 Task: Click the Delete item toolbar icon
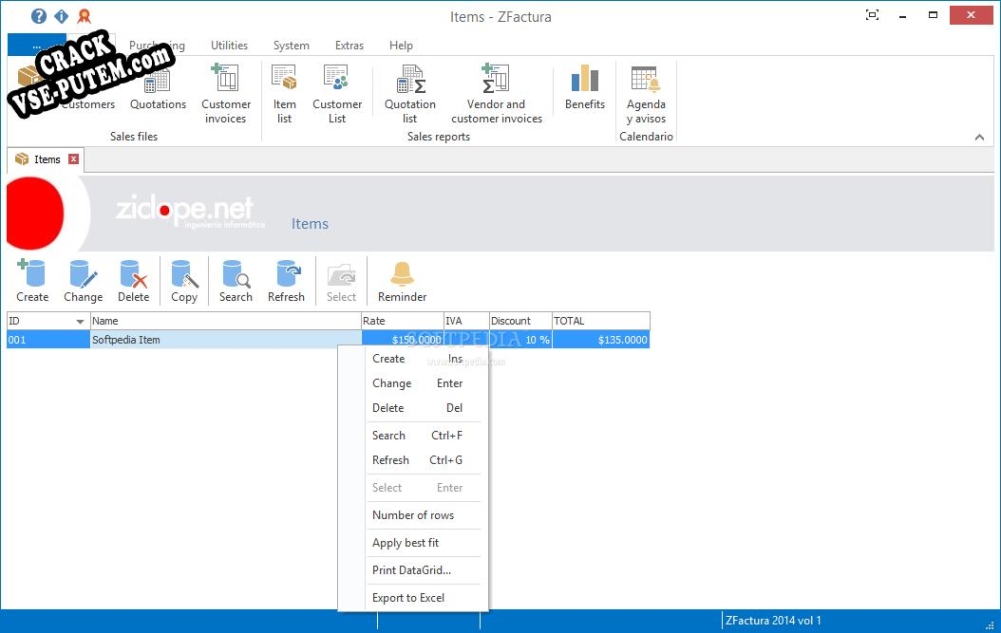click(133, 281)
